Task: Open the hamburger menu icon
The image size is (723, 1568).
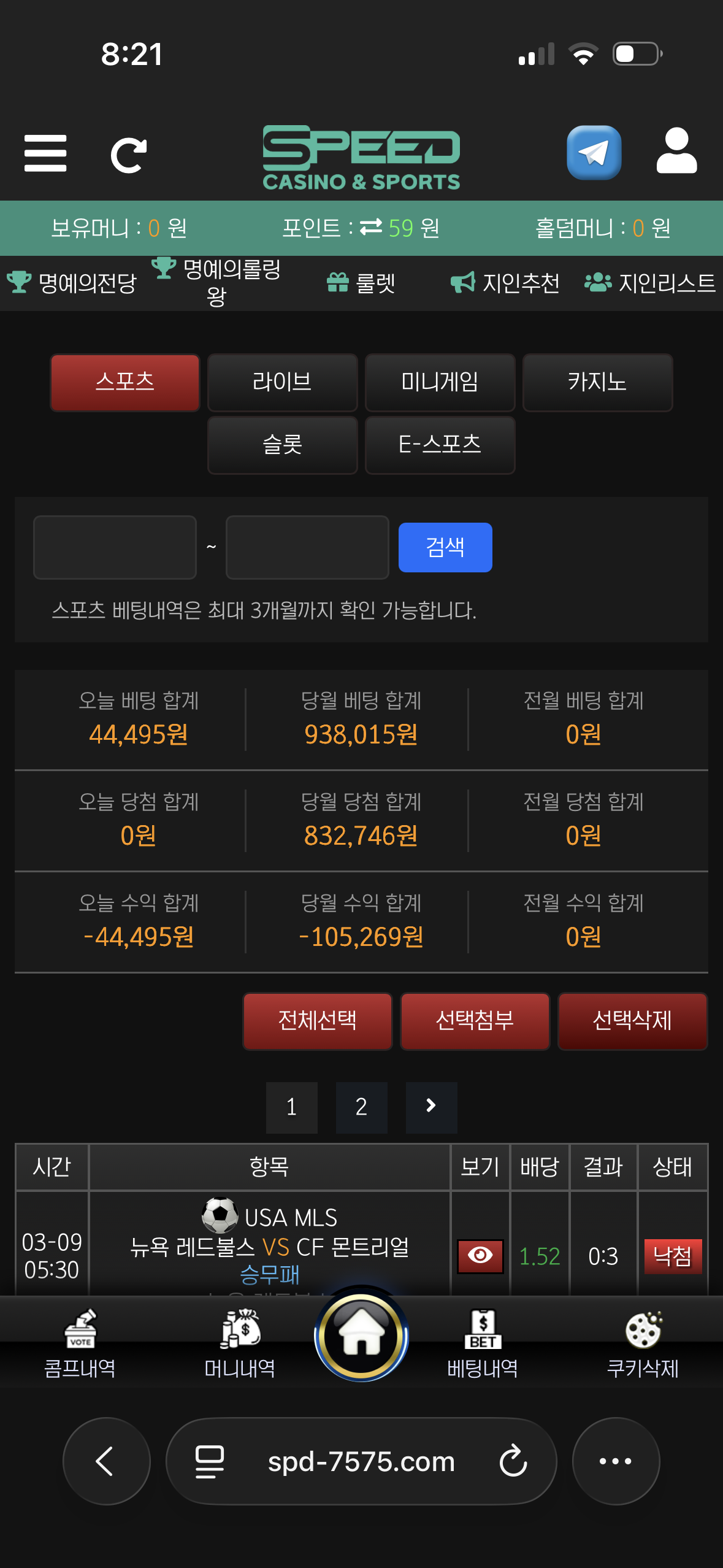Action: click(x=45, y=153)
